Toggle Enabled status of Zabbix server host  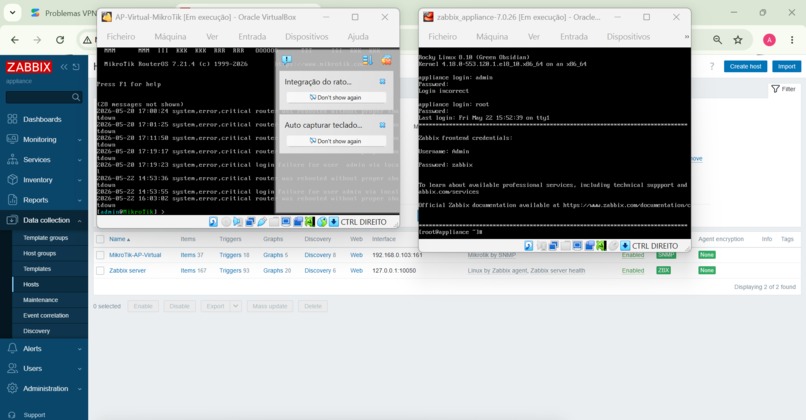pyautogui.click(x=633, y=270)
